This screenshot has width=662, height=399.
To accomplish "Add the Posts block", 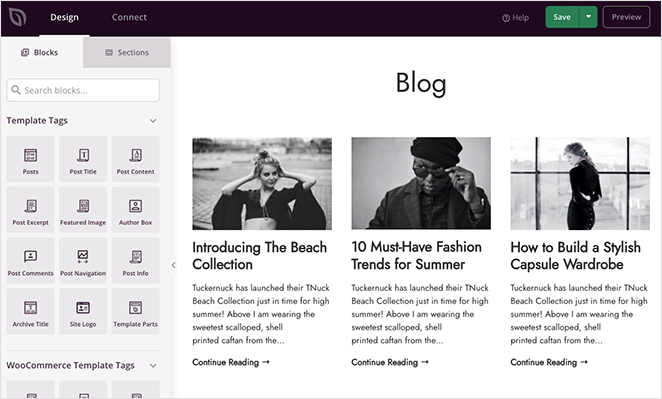I will coord(30,159).
